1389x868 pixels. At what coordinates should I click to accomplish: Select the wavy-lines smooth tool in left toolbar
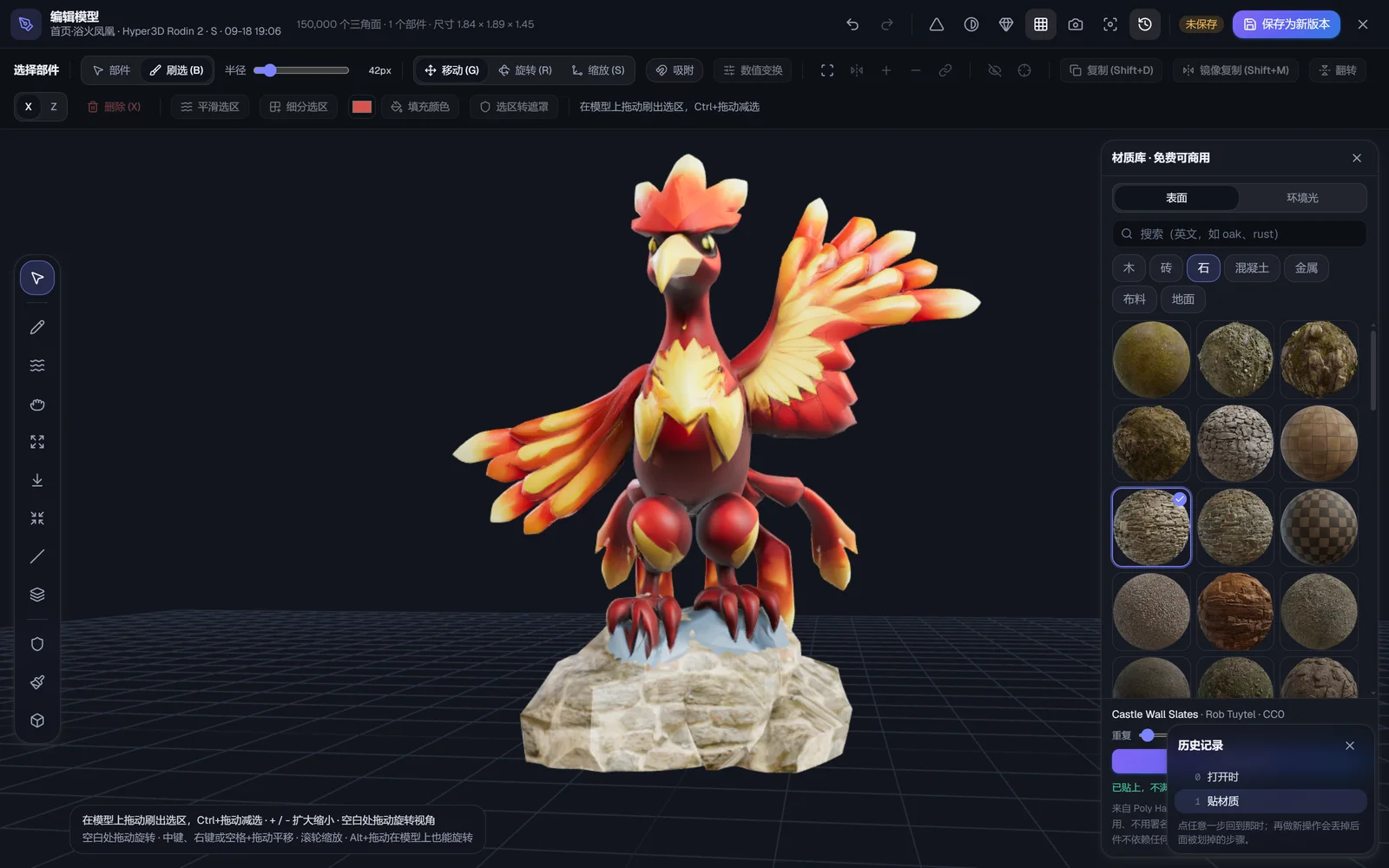point(37,365)
